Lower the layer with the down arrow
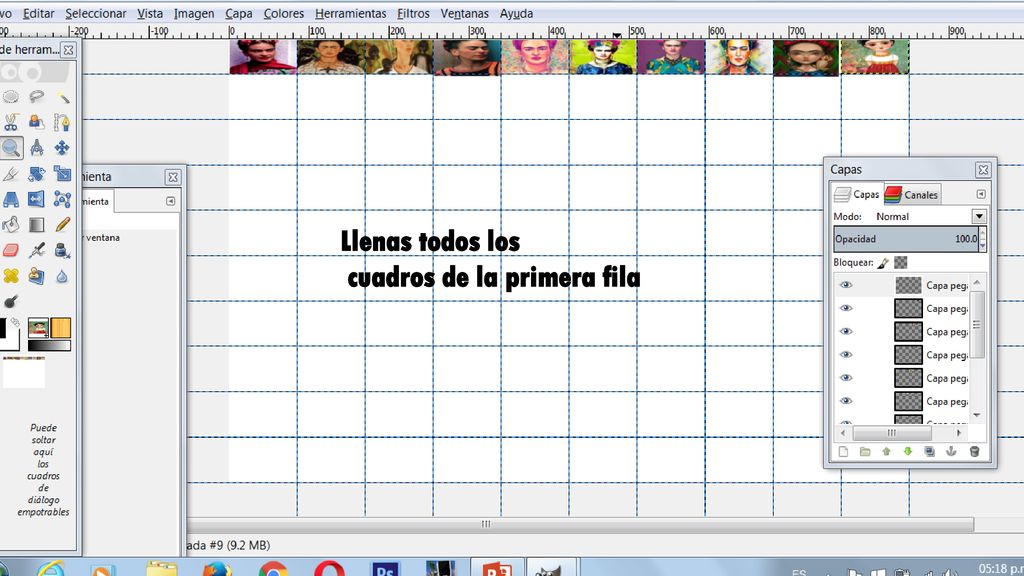1024x576 pixels. (908, 451)
